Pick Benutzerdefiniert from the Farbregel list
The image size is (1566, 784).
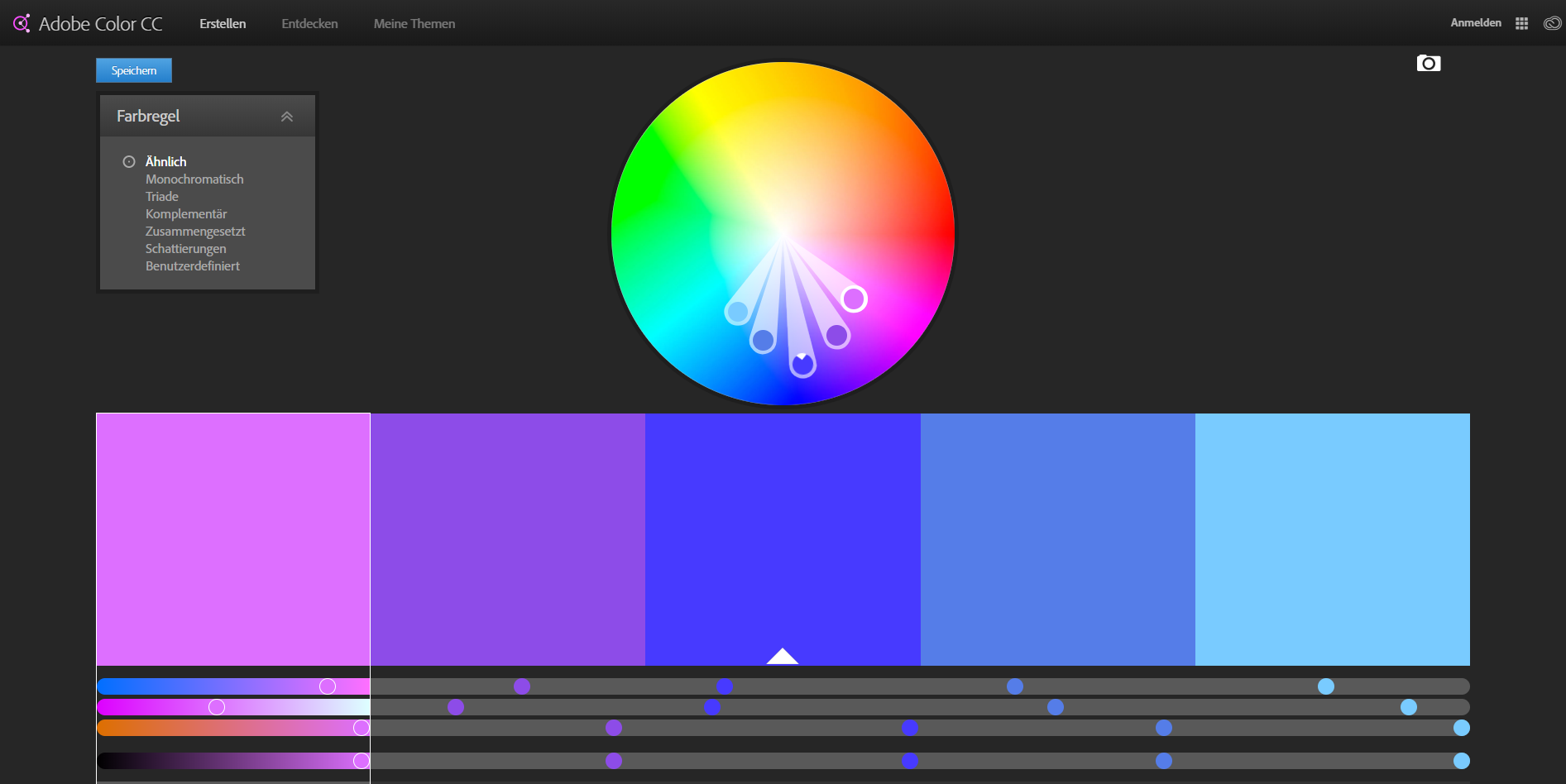tap(193, 265)
